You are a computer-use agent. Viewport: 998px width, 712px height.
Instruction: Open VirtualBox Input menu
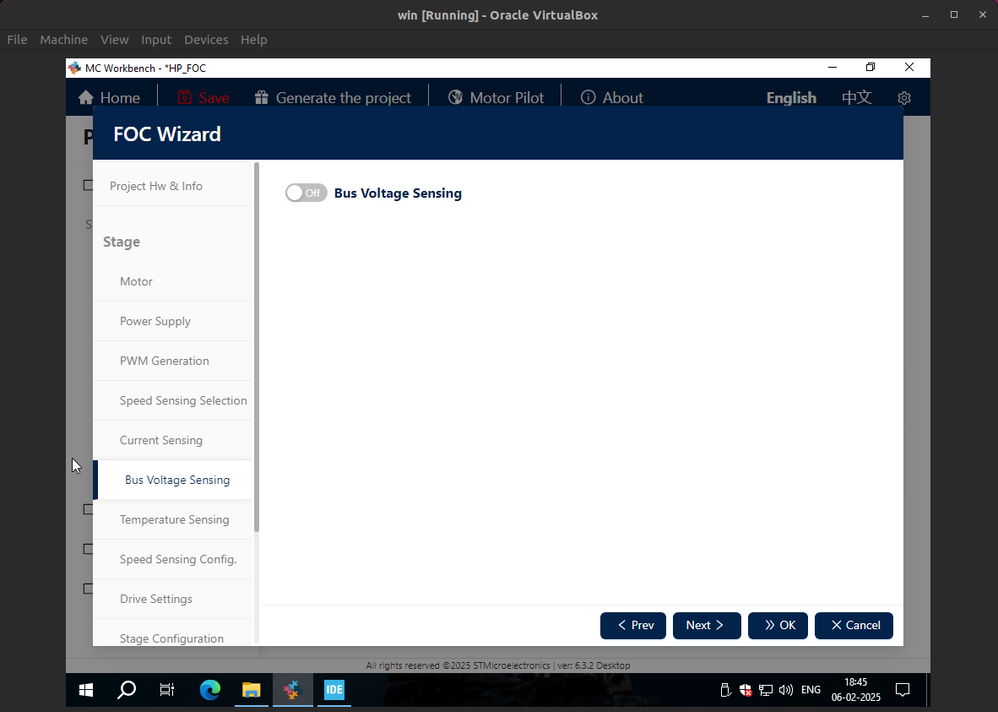[156, 39]
